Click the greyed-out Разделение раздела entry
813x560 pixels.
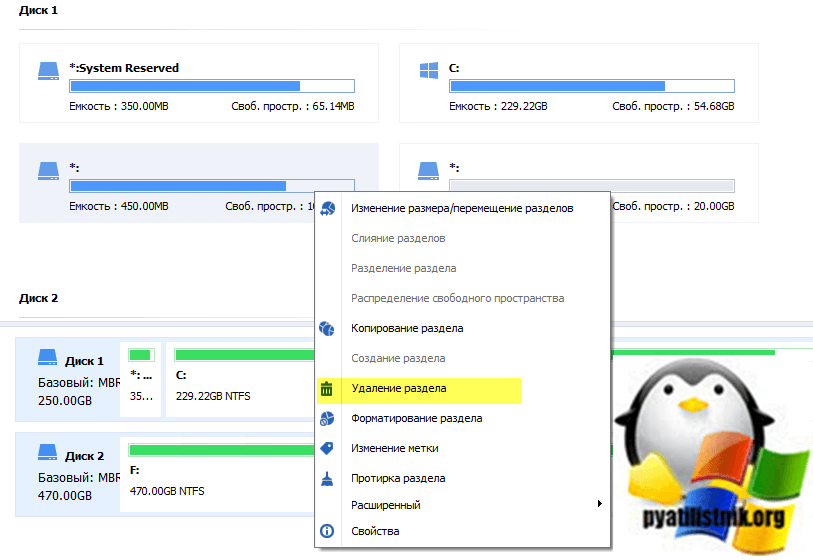(x=403, y=269)
